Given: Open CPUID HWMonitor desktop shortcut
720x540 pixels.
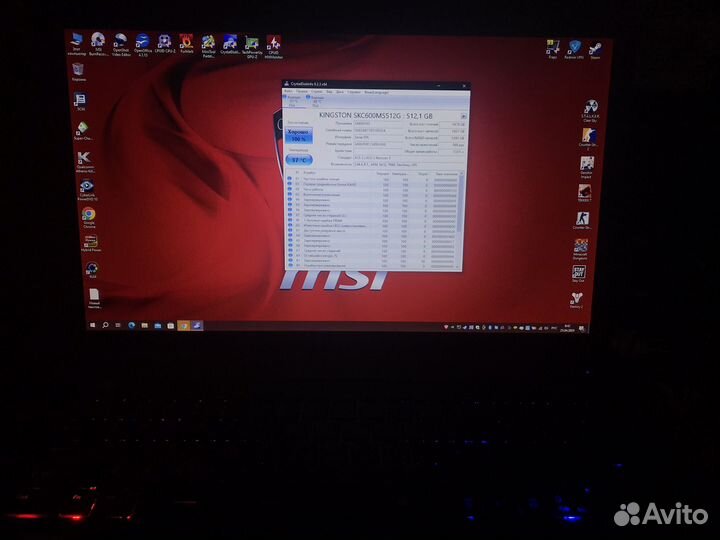Looking at the screenshot, I should tap(274, 47).
